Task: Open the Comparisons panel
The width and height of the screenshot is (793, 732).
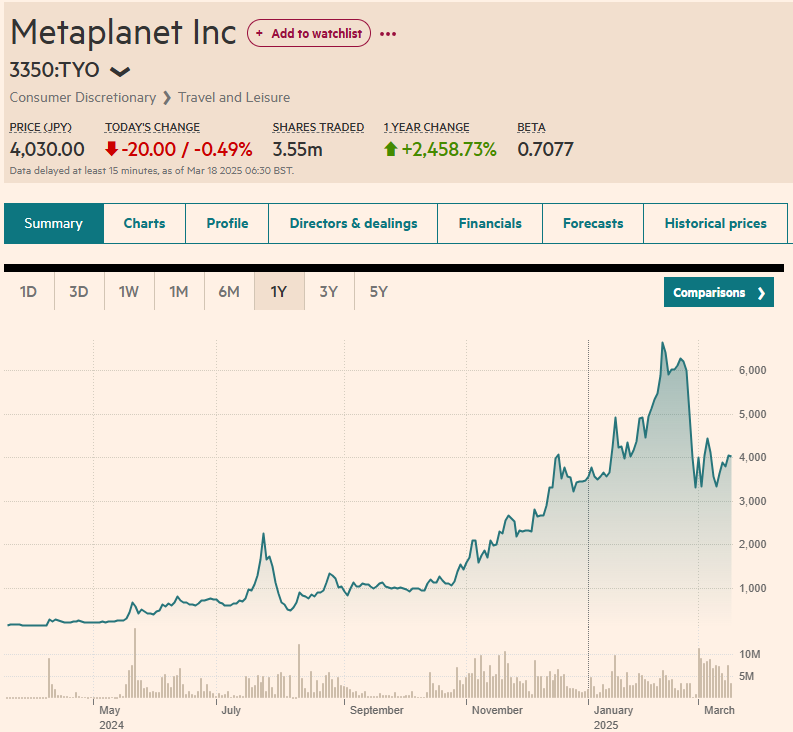Action: click(x=718, y=293)
